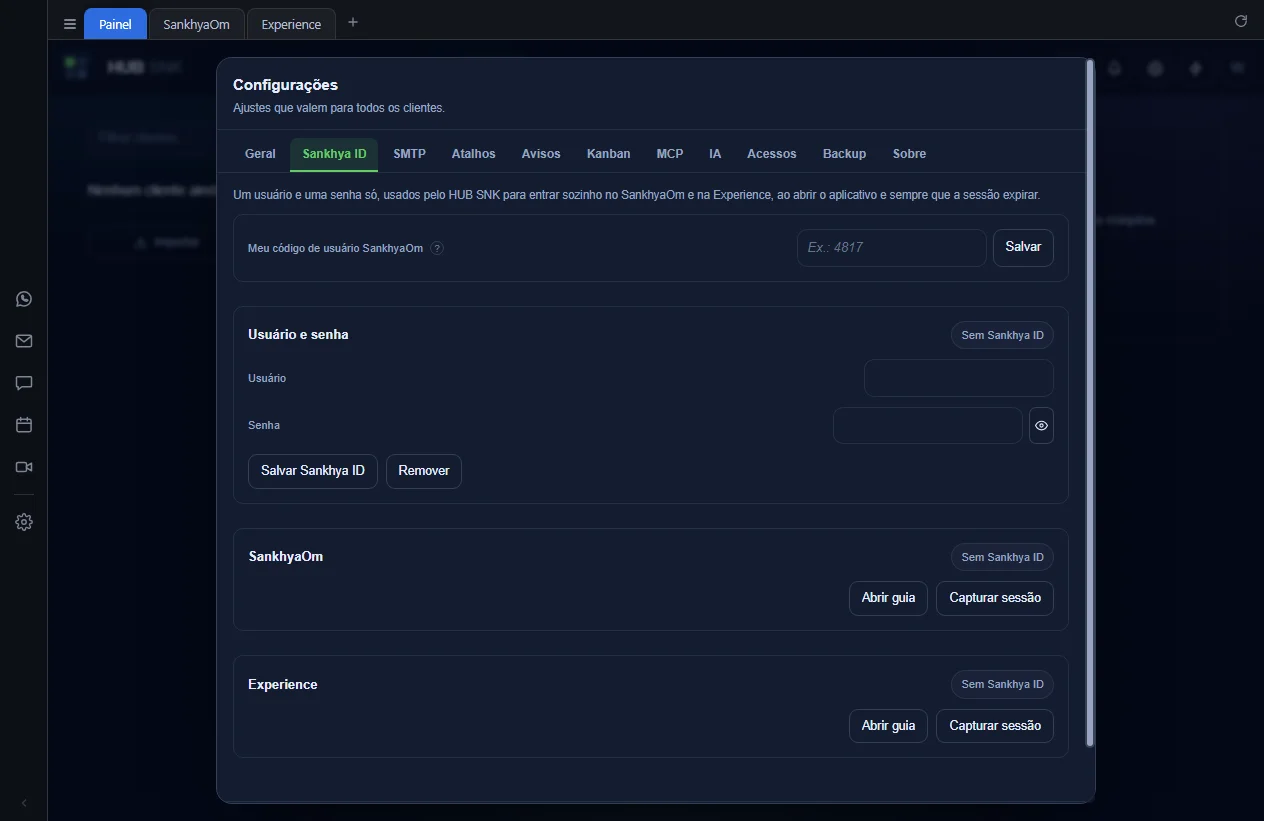Open the IA settings tab
The image size is (1264, 821).
715,154
